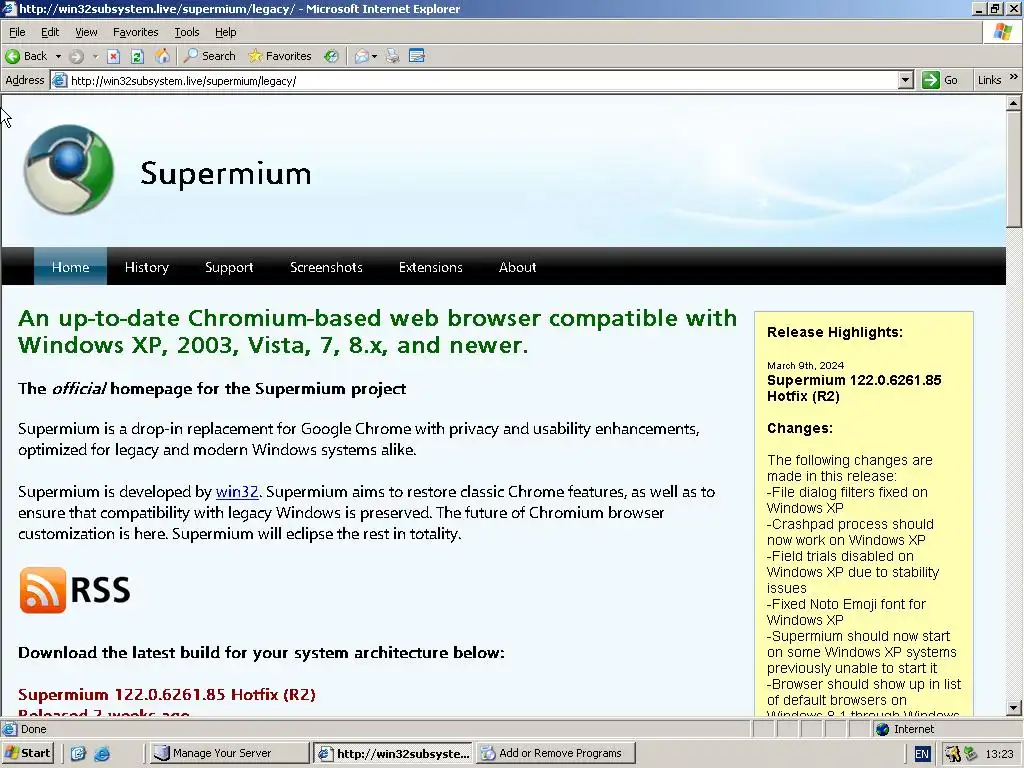Image resolution: width=1024 pixels, height=768 pixels.
Task: Open the Favorites menu in menu bar
Action: [x=135, y=32]
